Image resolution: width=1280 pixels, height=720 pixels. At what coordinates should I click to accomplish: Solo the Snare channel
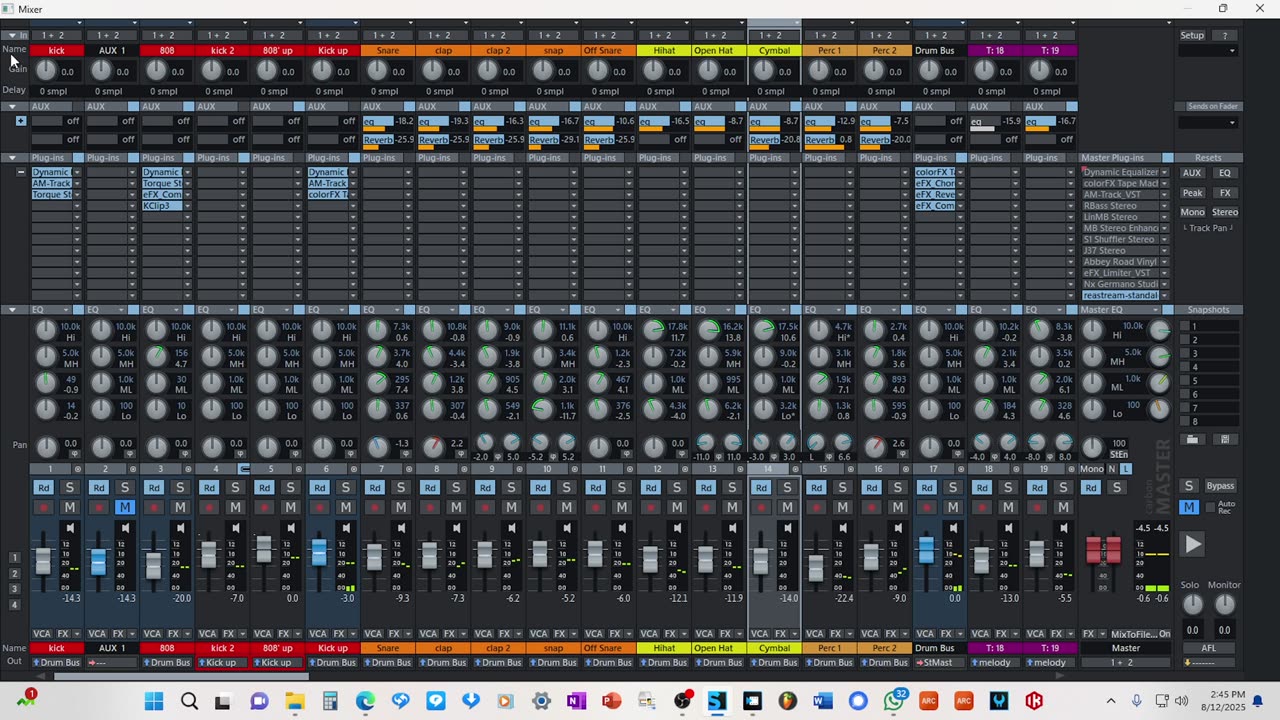(x=401, y=487)
